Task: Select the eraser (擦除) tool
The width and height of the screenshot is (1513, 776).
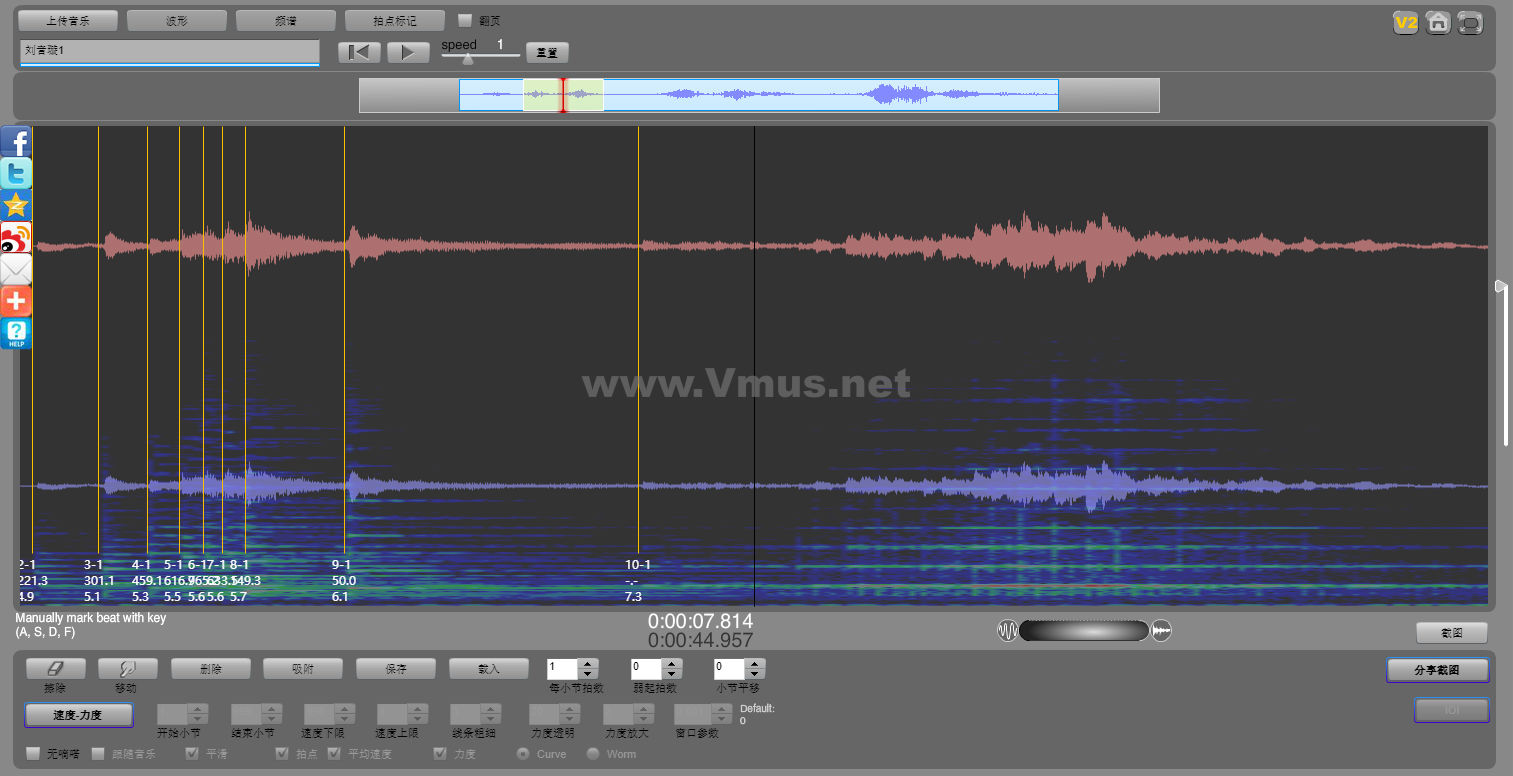Action: (55, 669)
